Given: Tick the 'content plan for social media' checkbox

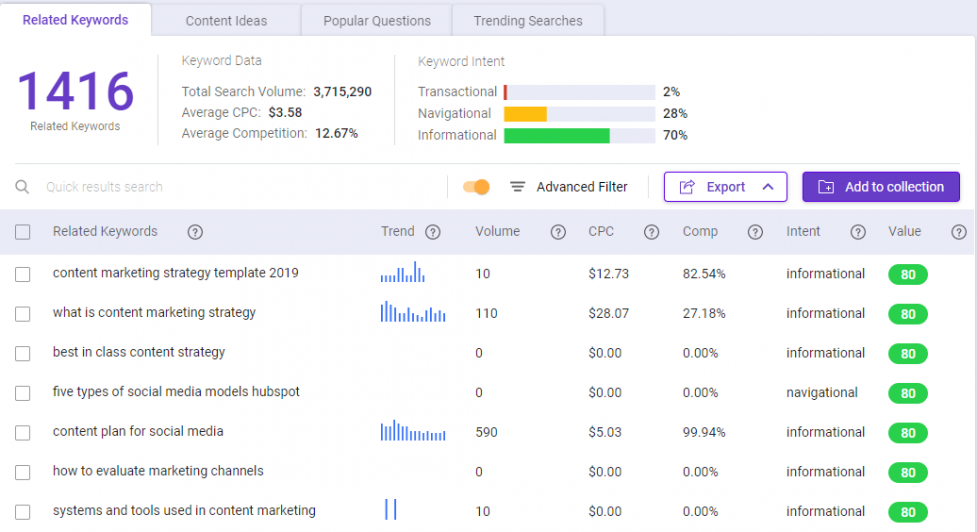Looking at the screenshot, I should click(x=22, y=433).
